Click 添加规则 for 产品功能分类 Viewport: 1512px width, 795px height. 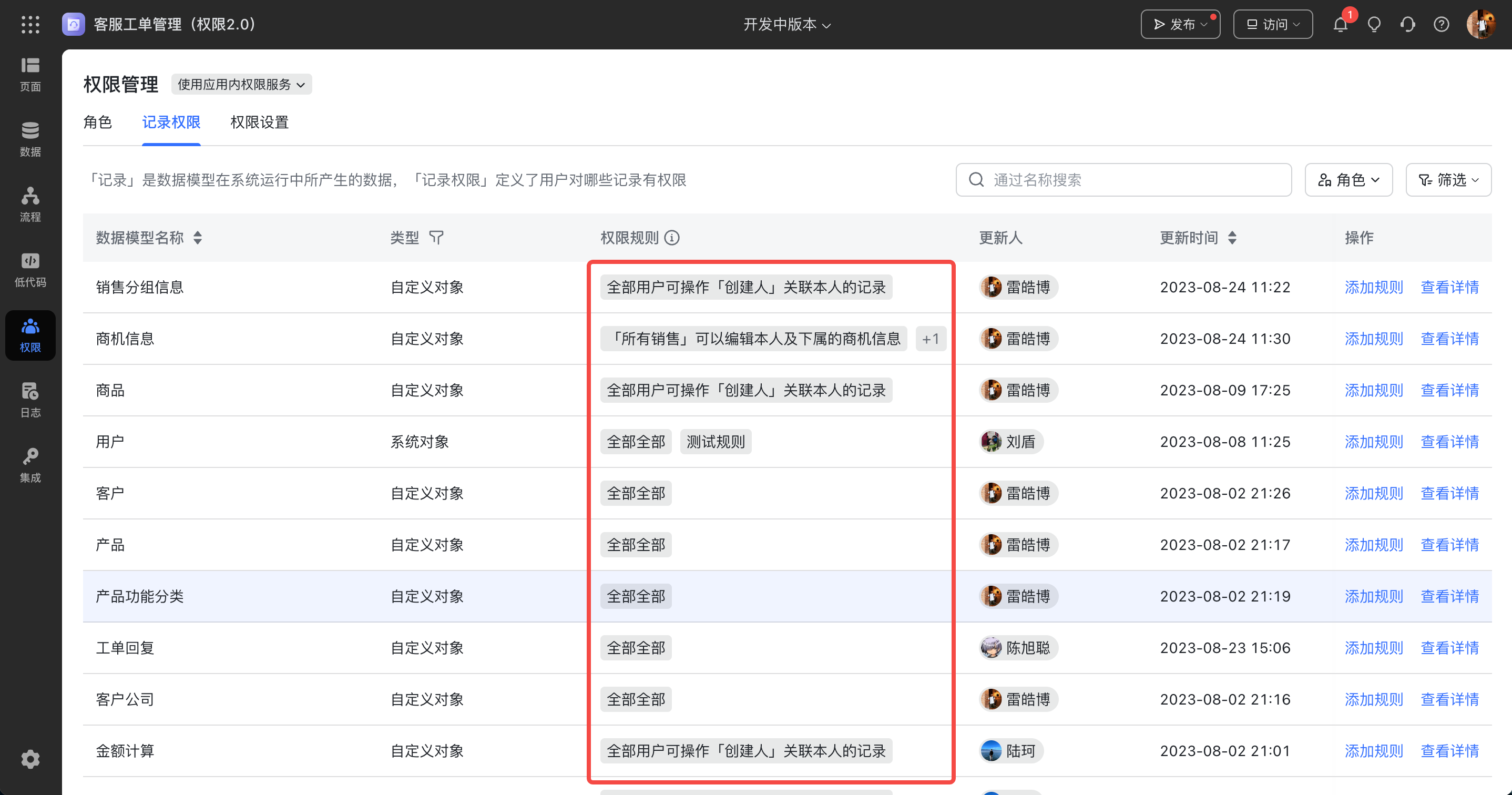click(1374, 597)
